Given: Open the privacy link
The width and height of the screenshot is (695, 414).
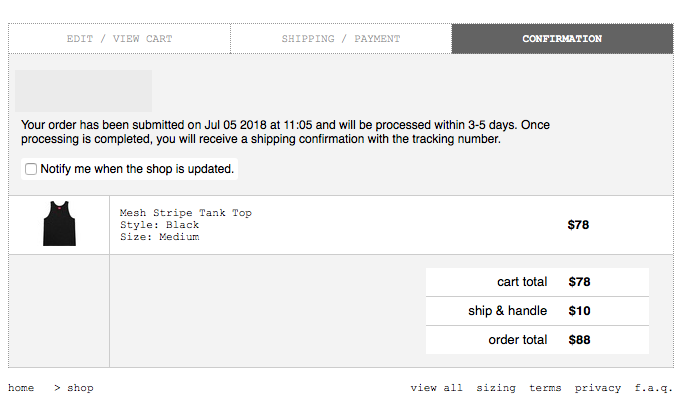Looking at the screenshot, I should click(x=597, y=388).
